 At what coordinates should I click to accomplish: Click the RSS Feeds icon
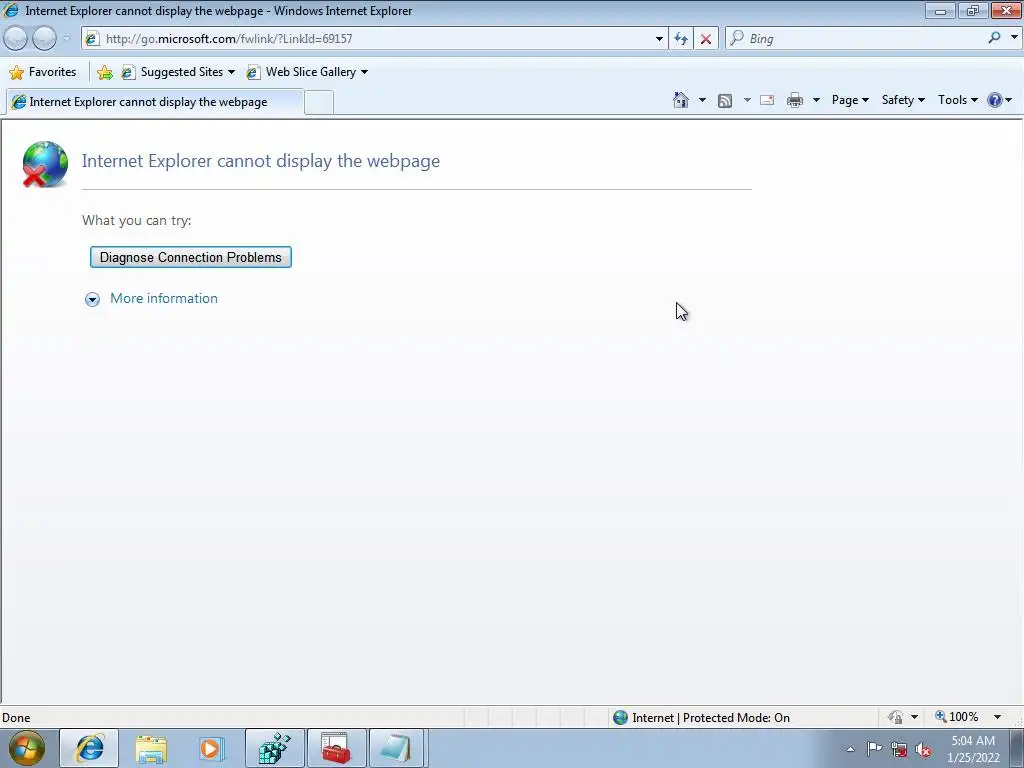[724, 101]
